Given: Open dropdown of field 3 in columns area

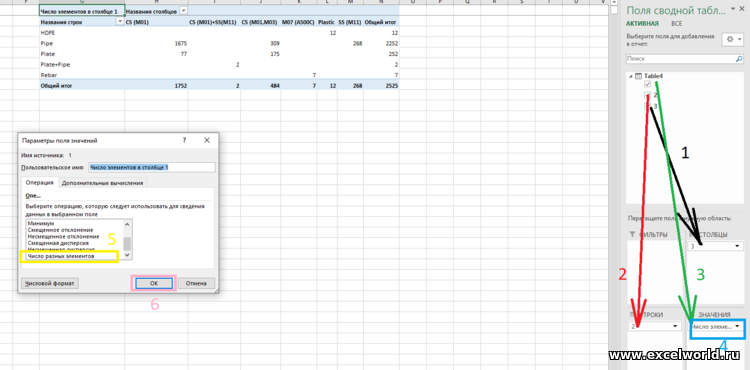Looking at the screenshot, I should tap(738, 246).
